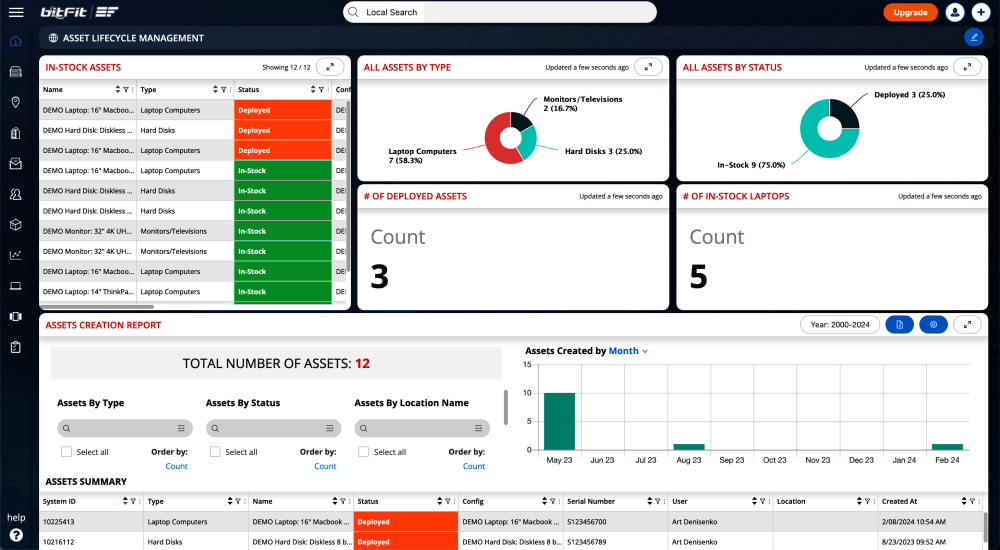Open the Month grouping dropdown on chart
Viewport: 1000px width, 550px height.
[628, 351]
